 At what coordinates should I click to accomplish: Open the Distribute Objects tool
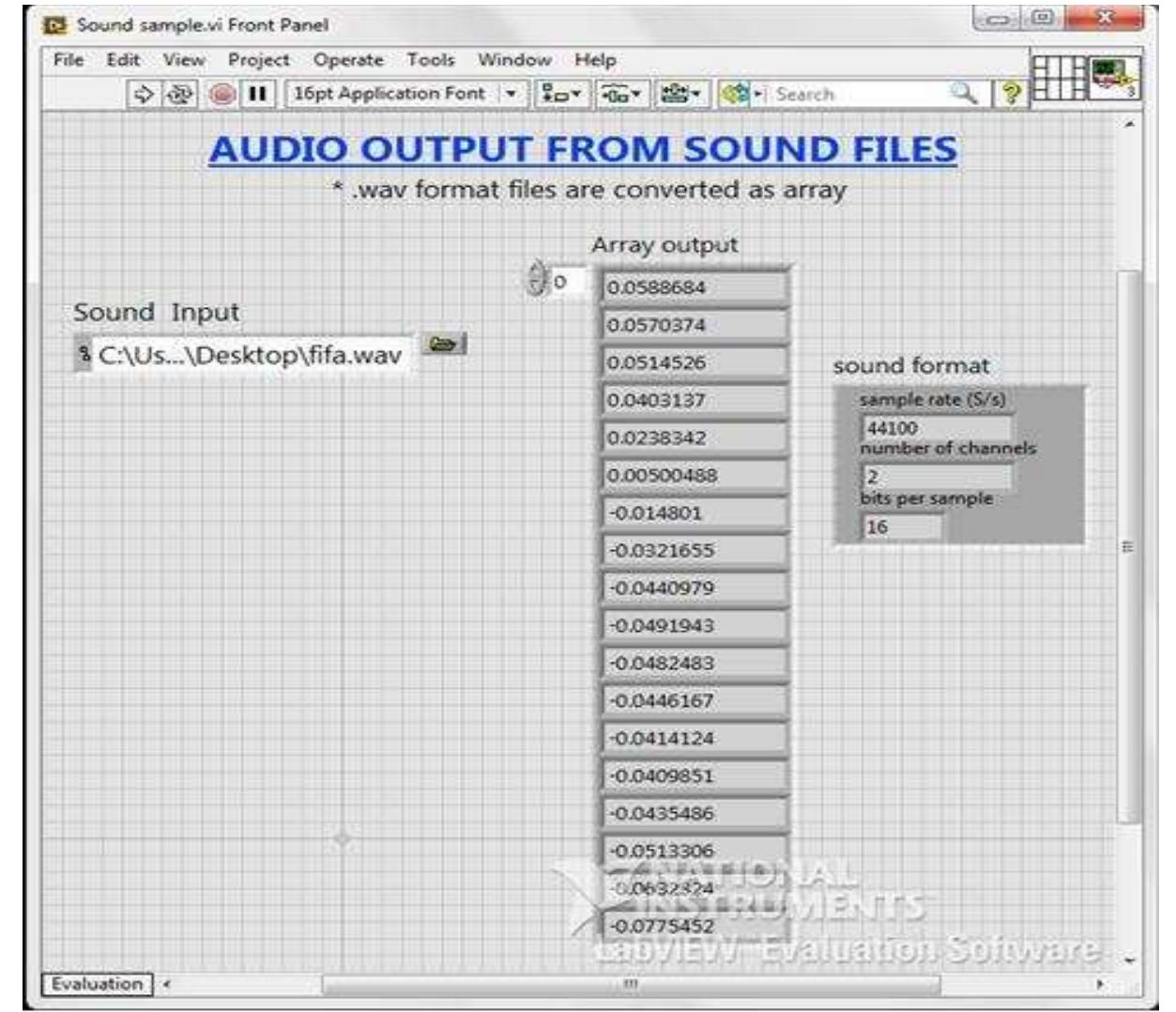[620, 94]
